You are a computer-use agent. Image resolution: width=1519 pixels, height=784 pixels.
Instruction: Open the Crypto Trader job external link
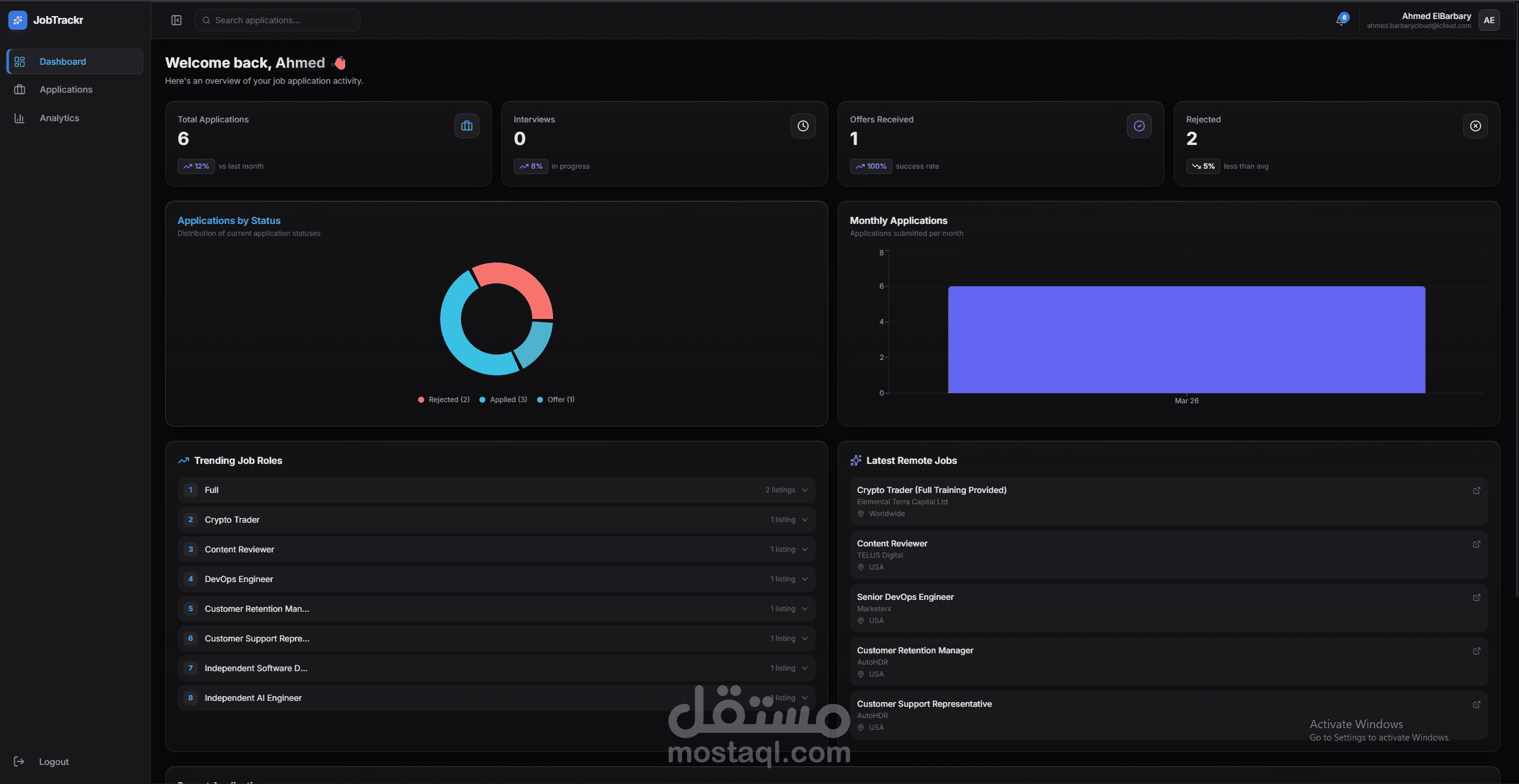(1476, 491)
